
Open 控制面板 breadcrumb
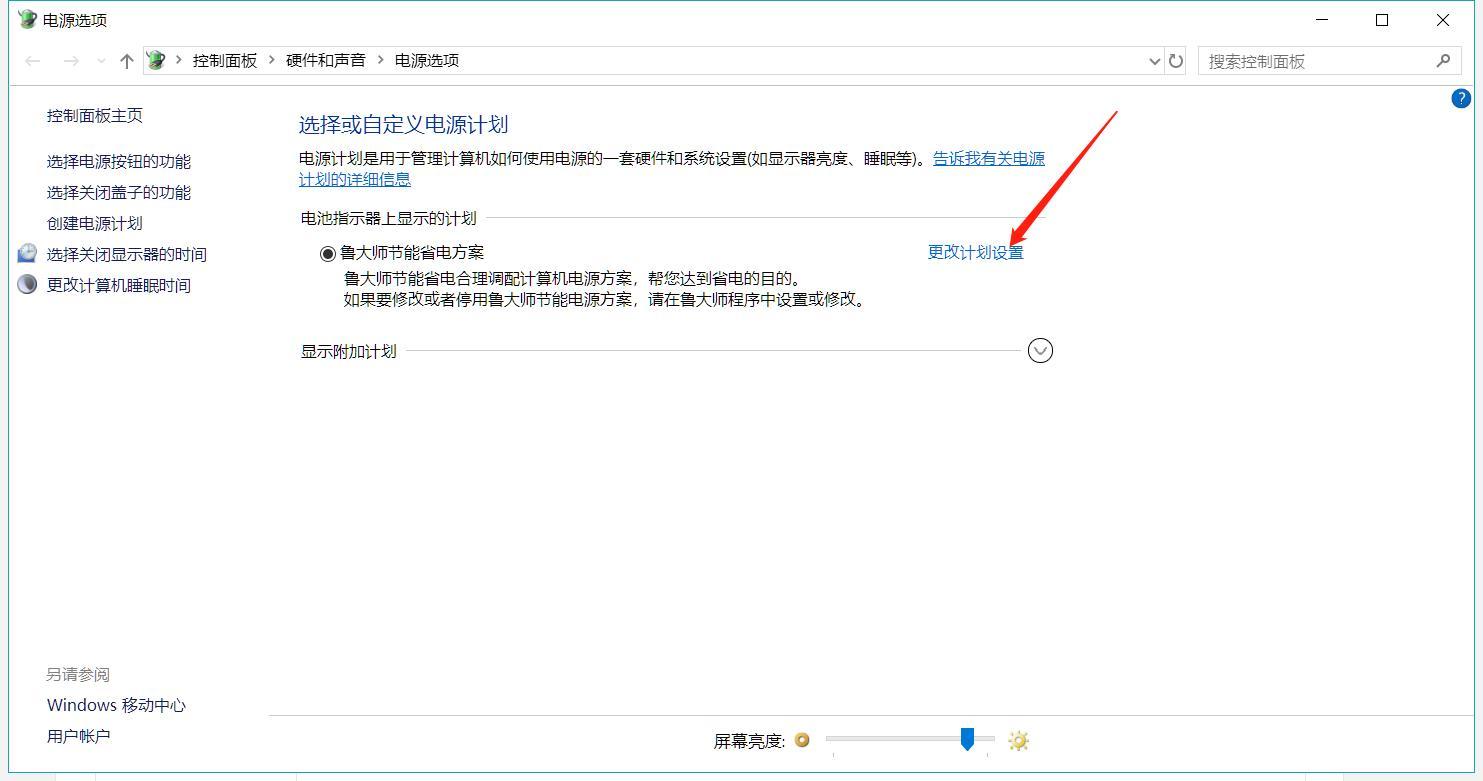tap(225, 60)
